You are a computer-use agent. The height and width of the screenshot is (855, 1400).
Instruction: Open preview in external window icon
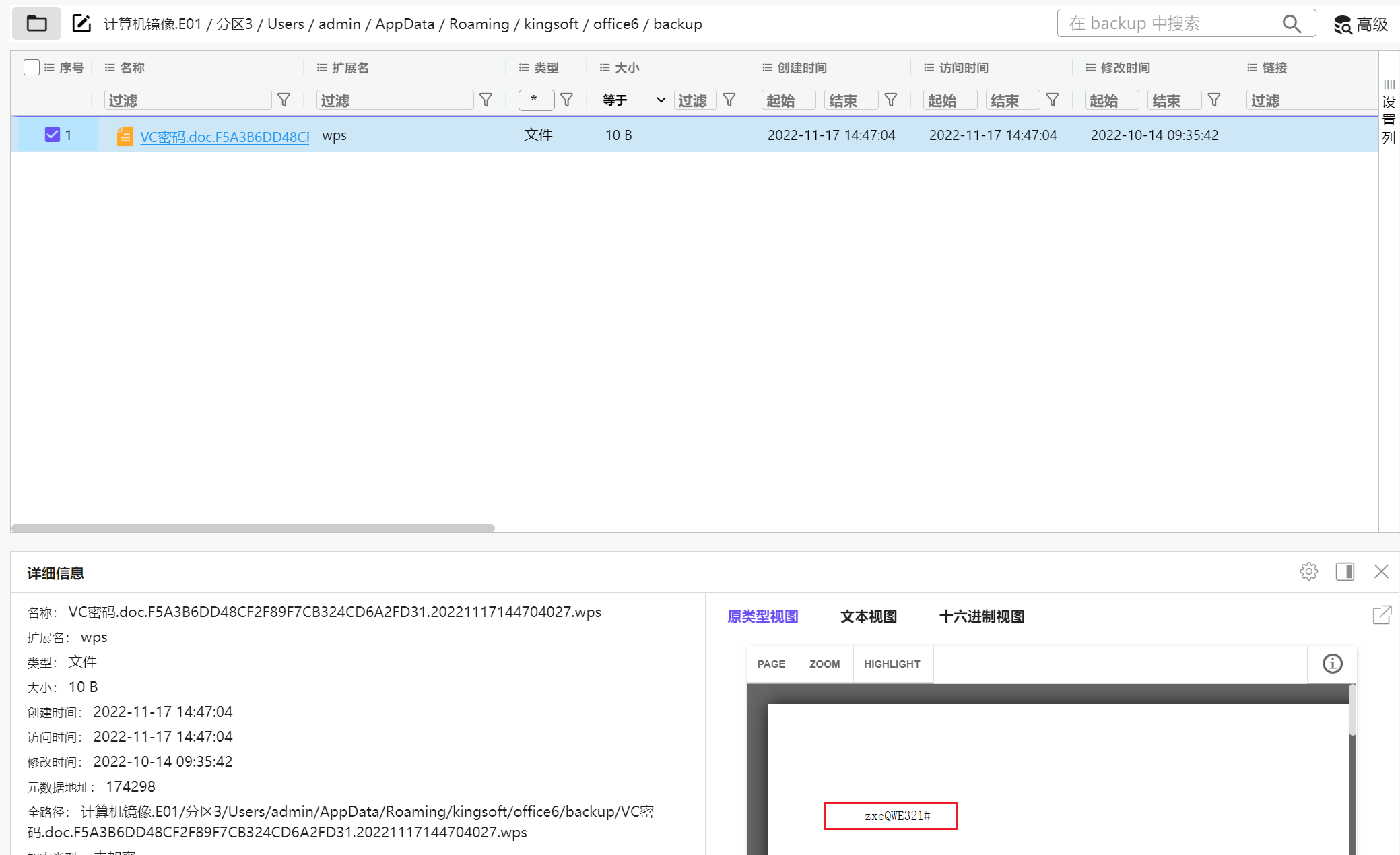[1382, 614]
